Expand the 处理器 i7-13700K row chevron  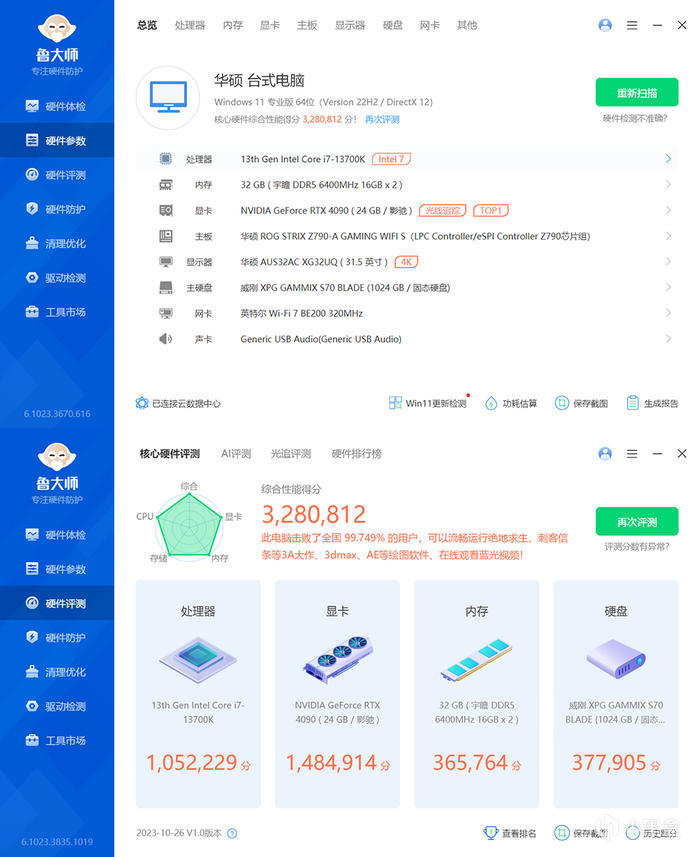668,159
